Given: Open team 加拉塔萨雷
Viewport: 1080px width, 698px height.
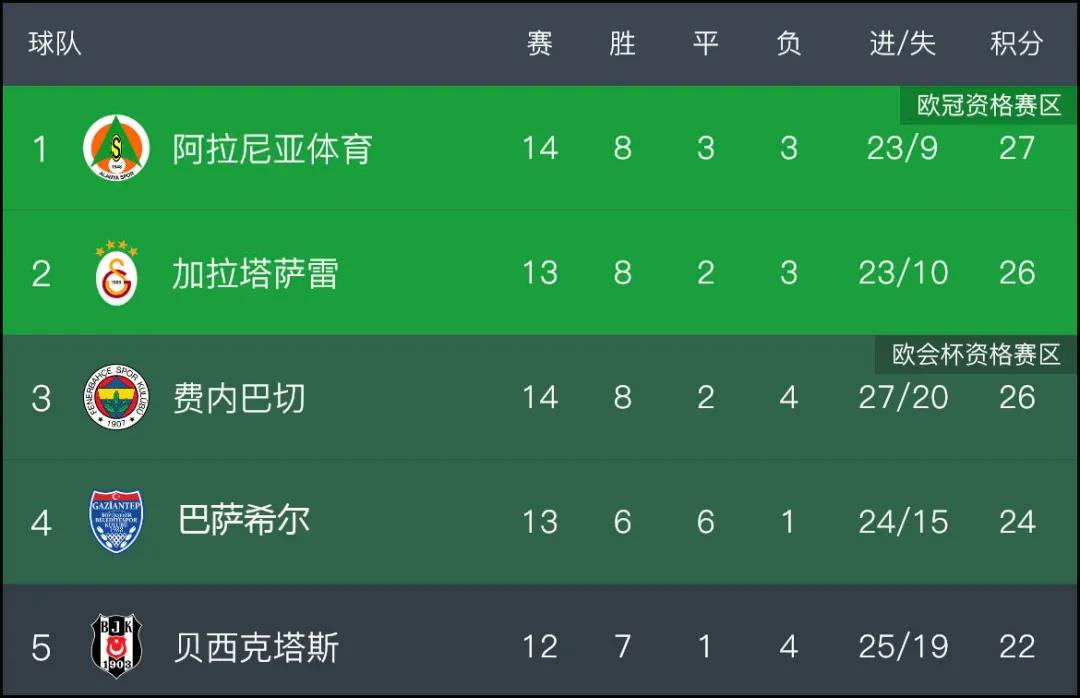Looking at the screenshot, I should coord(255,274).
